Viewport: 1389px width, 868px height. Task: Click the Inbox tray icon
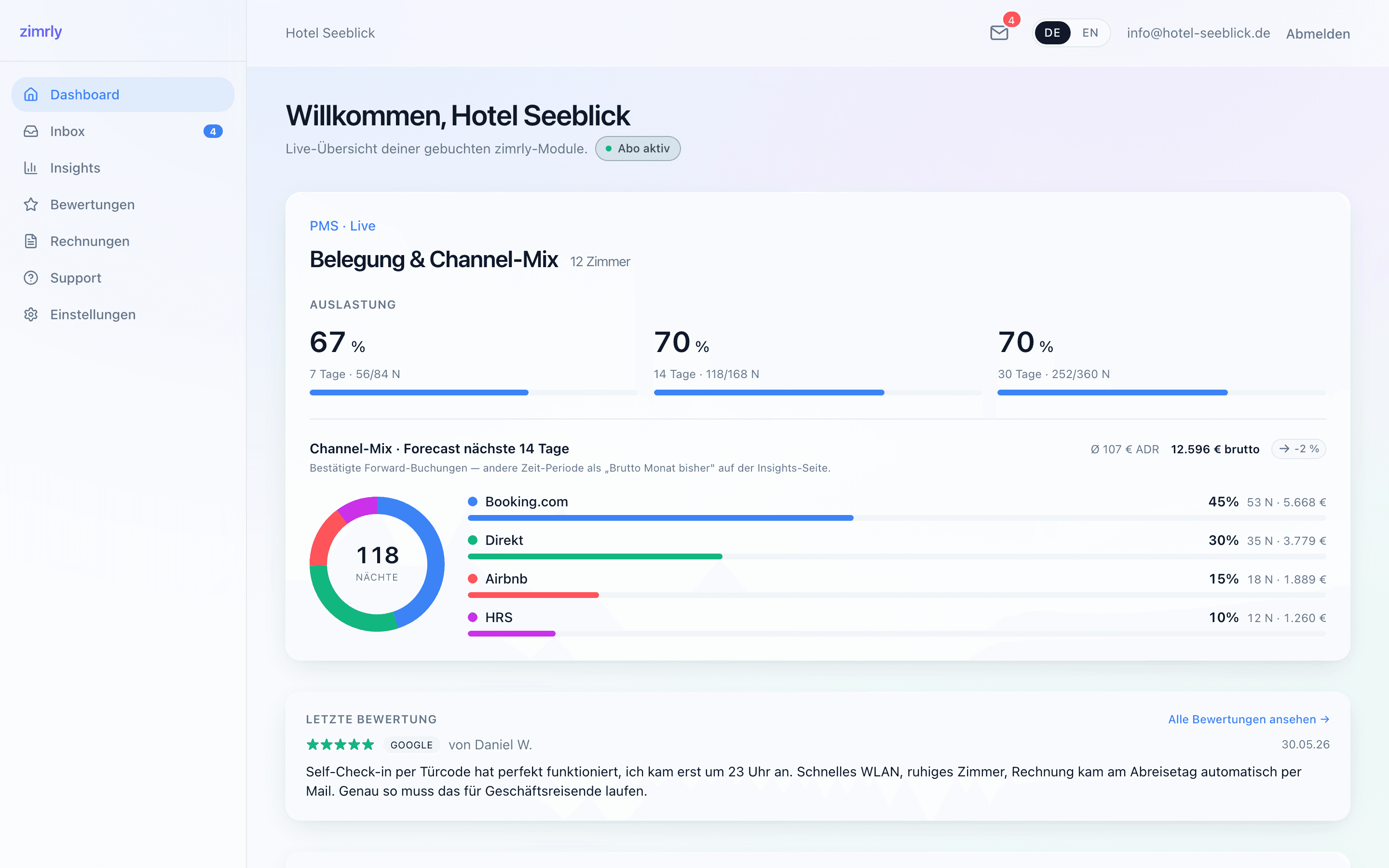pyautogui.click(x=31, y=131)
